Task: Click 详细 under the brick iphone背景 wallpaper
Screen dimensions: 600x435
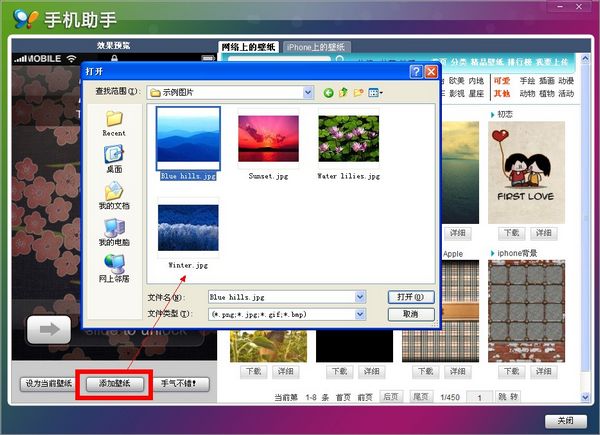Action: pyautogui.click(x=544, y=371)
